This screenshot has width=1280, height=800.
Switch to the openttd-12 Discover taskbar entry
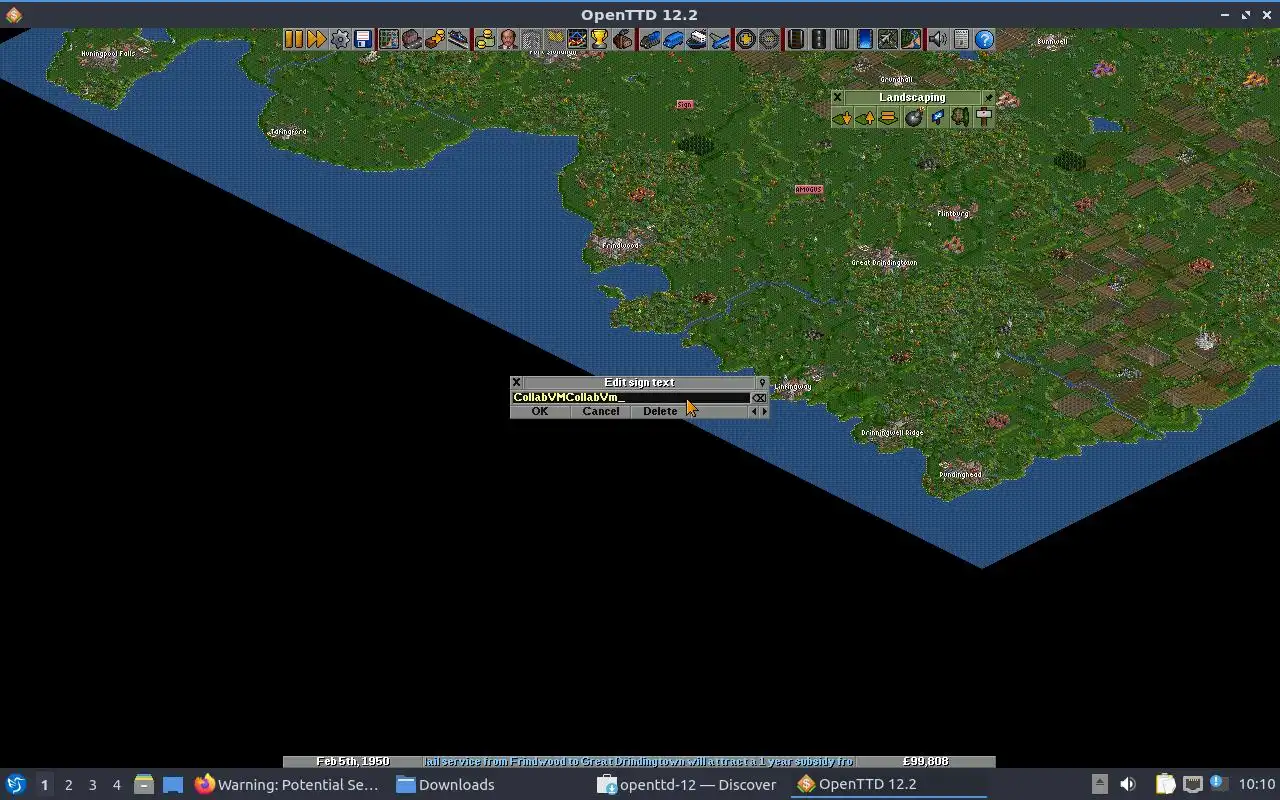(688, 784)
